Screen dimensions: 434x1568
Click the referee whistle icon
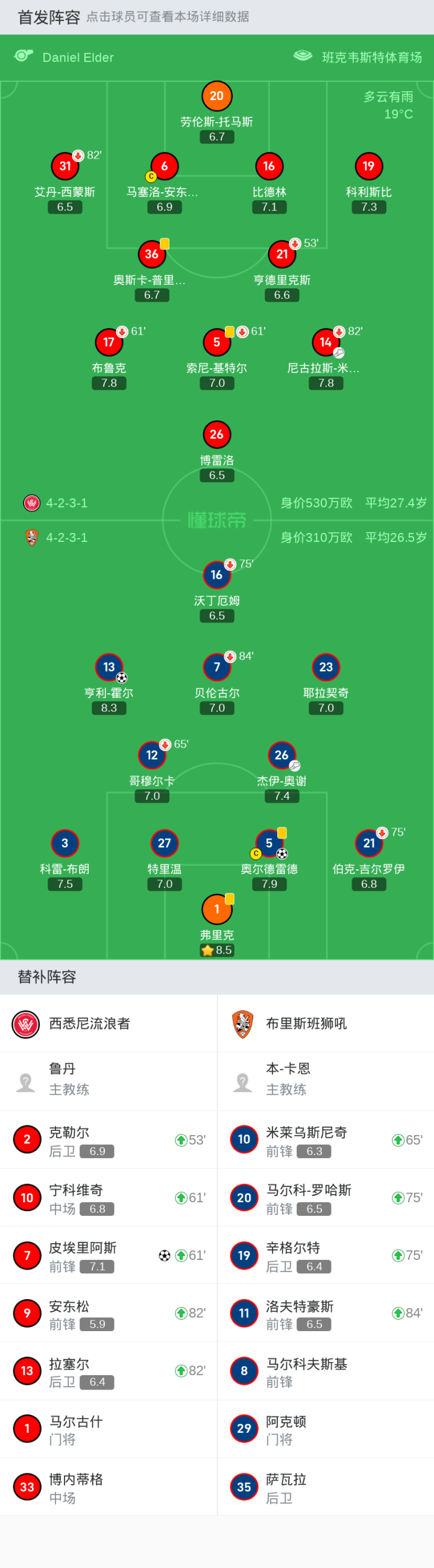tap(23, 57)
